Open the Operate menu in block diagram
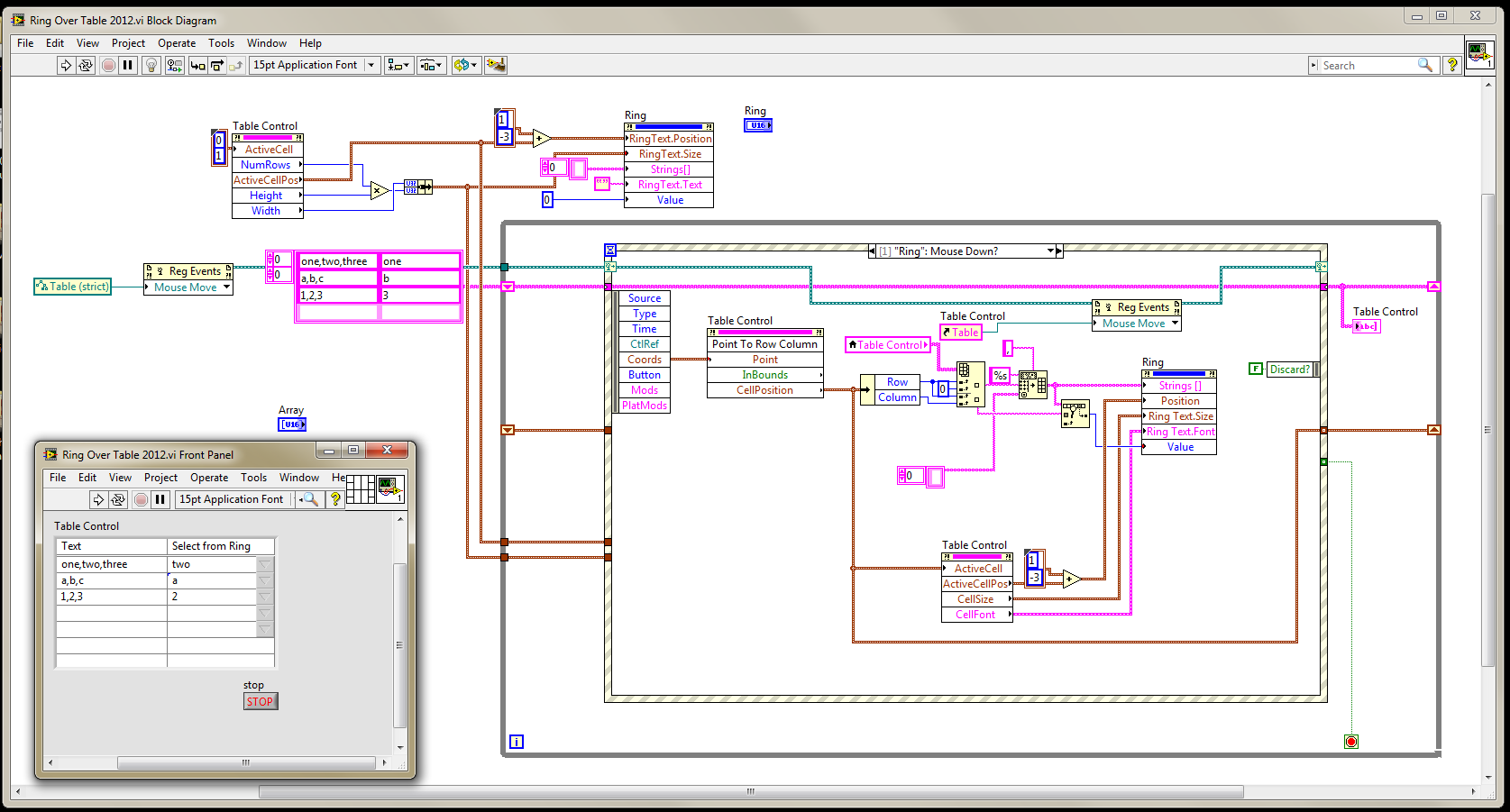 (x=176, y=43)
